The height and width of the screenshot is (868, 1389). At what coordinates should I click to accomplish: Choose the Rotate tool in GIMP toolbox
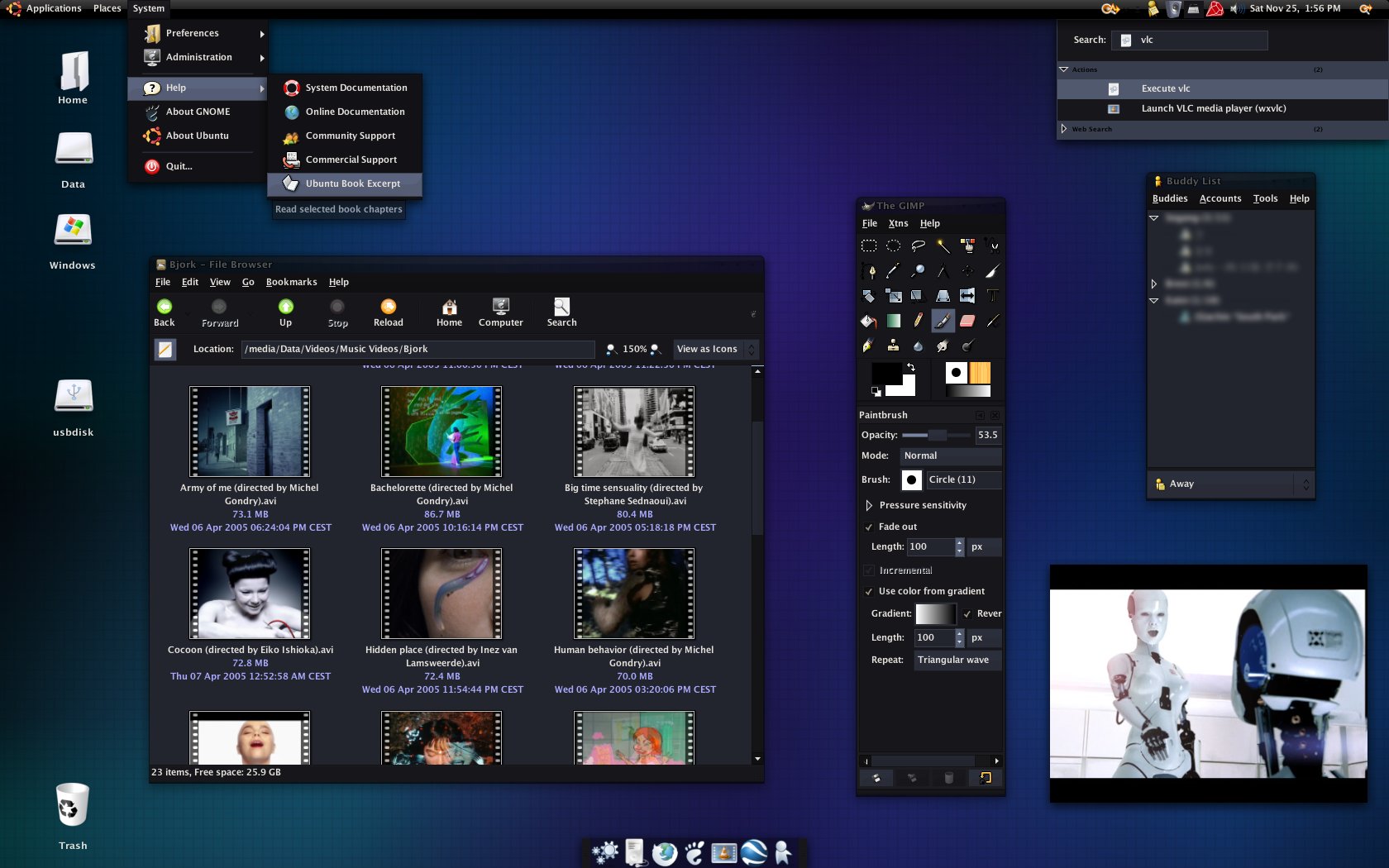(869, 296)
